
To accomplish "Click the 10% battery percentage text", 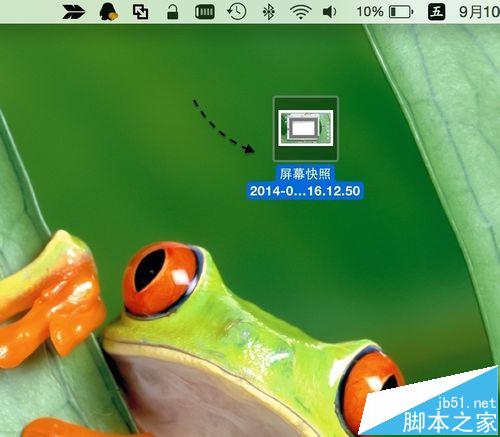I will point(370,12).
